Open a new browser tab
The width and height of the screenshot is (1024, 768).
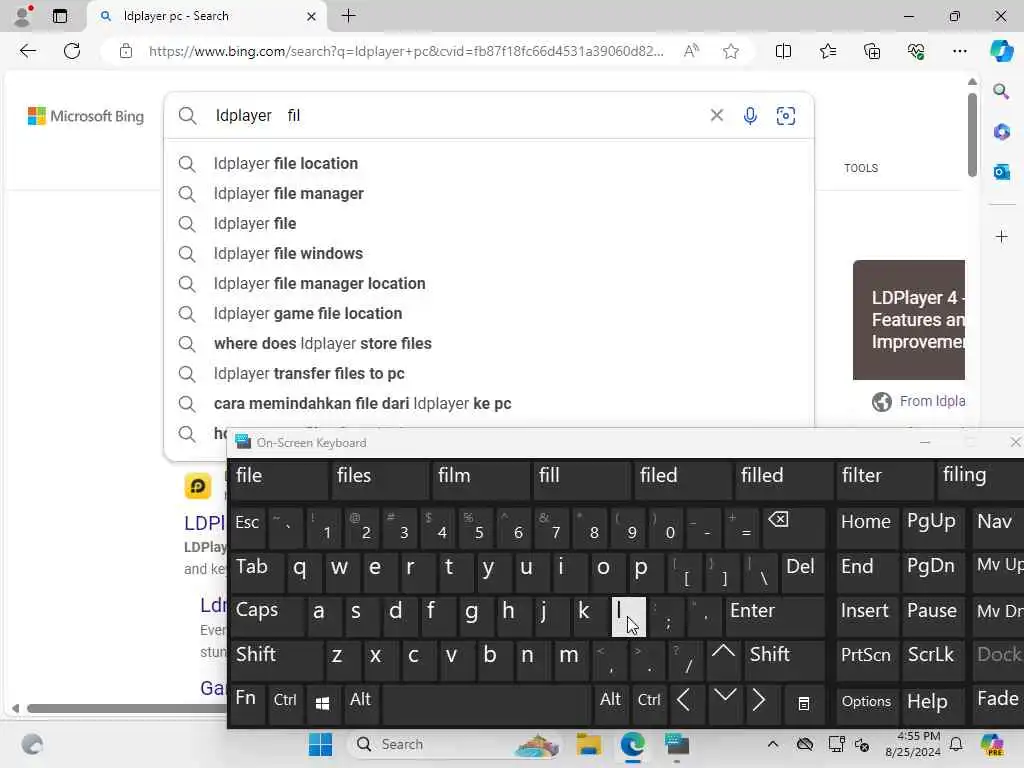[x=349, y=16]
